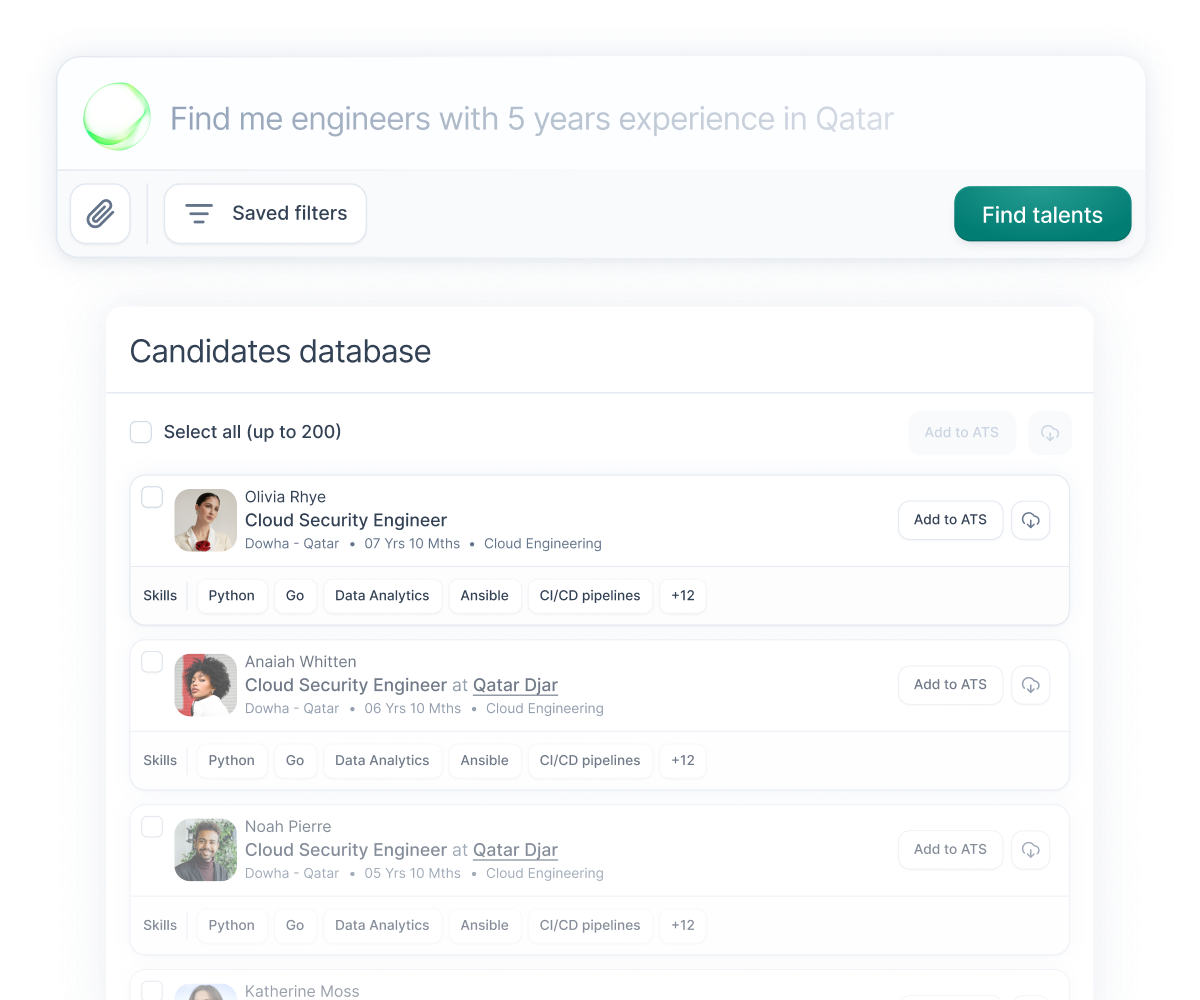
Task: Download Noah Pierre's profile
Action: click(1030, 850)
